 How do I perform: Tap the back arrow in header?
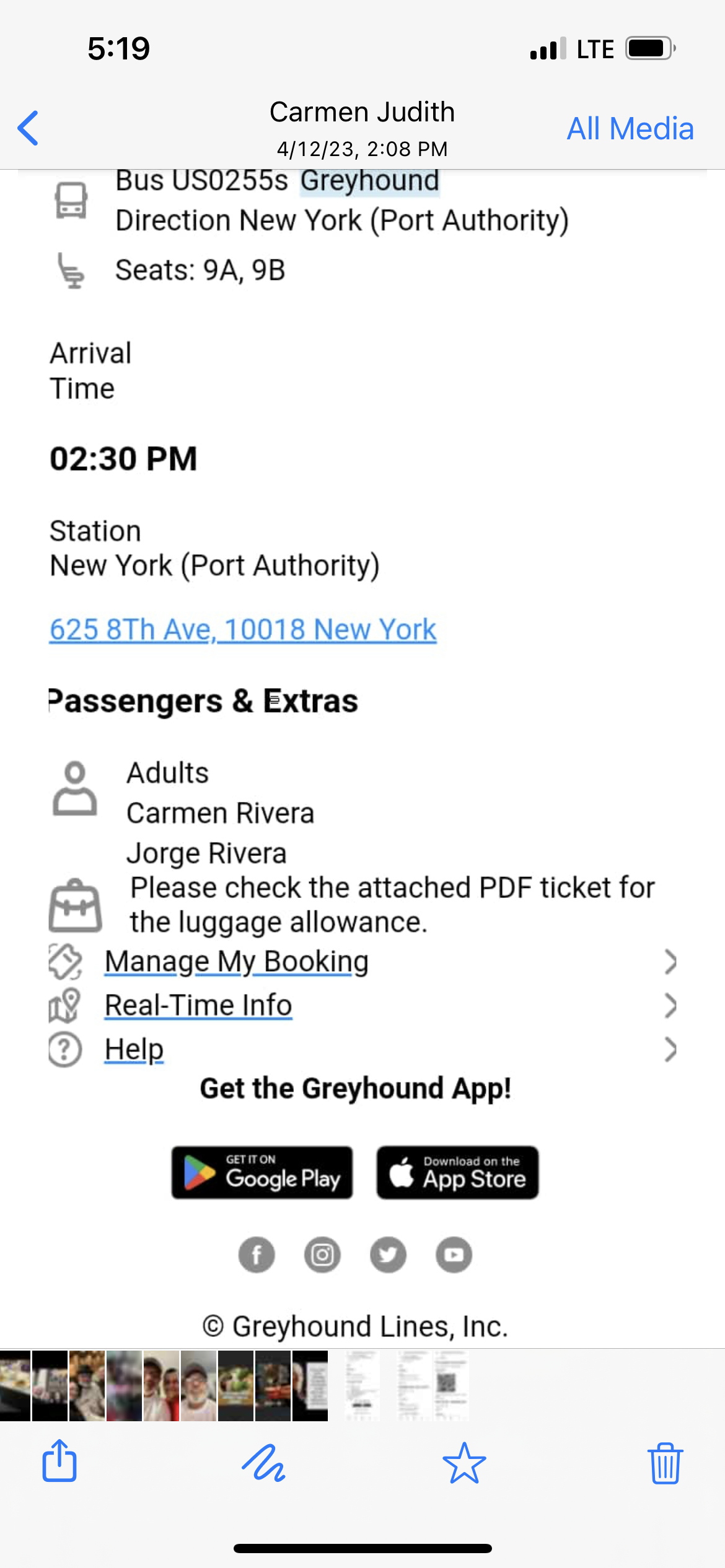(x=29, y=128)
